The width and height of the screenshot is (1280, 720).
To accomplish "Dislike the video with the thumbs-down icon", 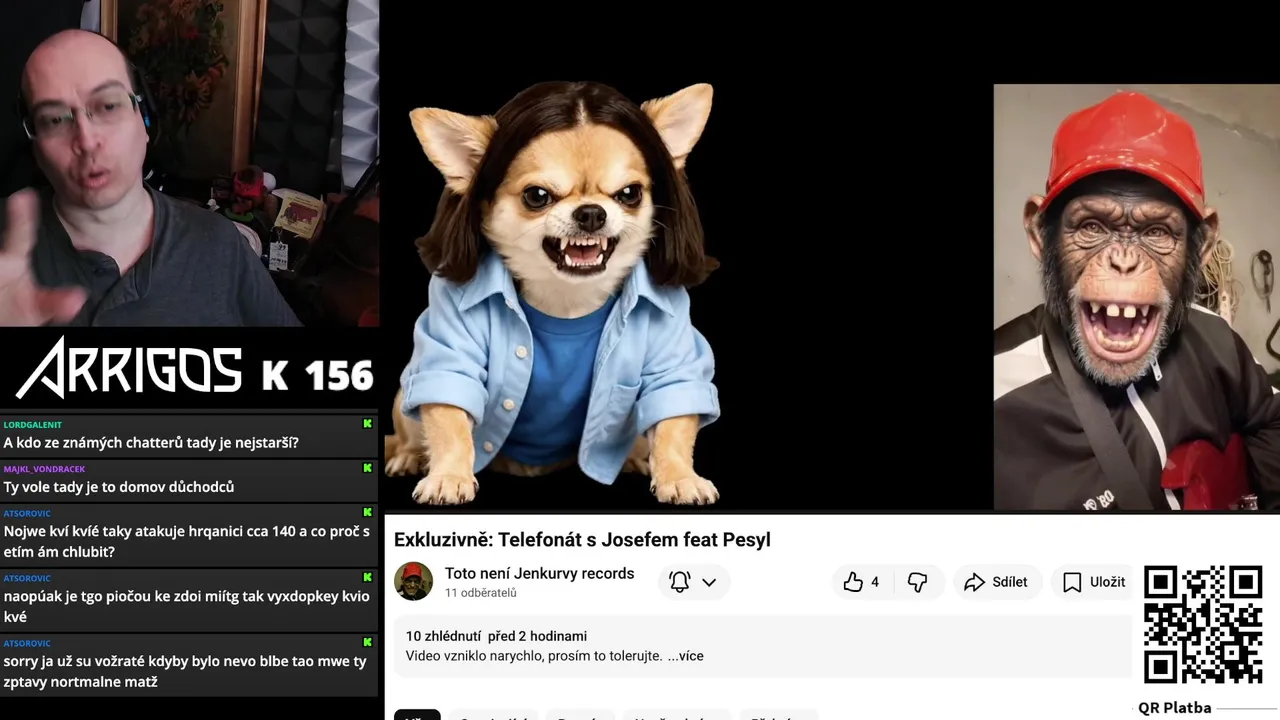I will (x=917, y=582).
